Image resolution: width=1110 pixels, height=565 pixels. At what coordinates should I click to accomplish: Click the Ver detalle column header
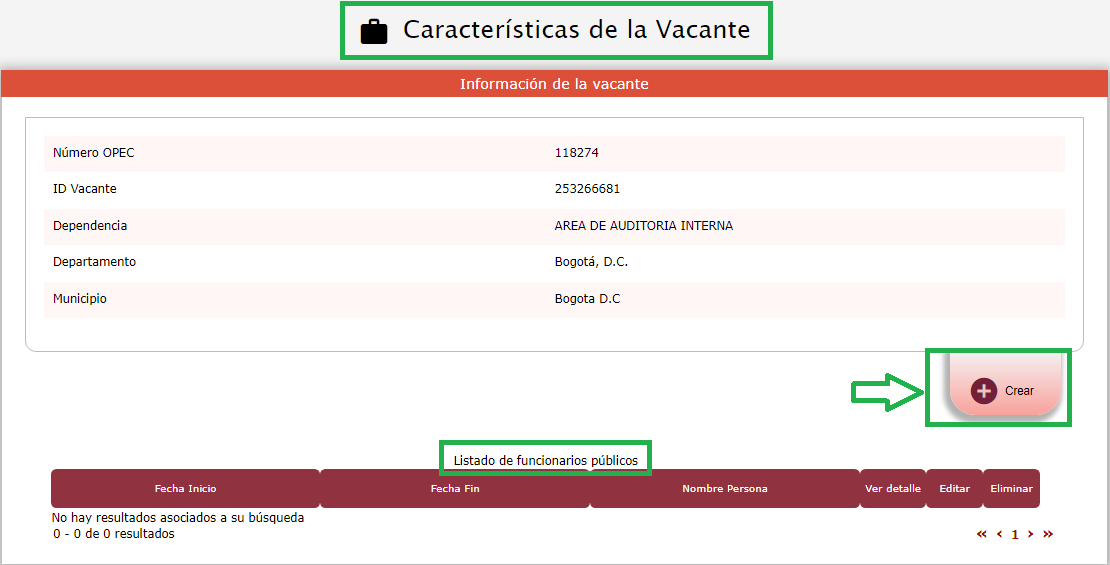892,489
